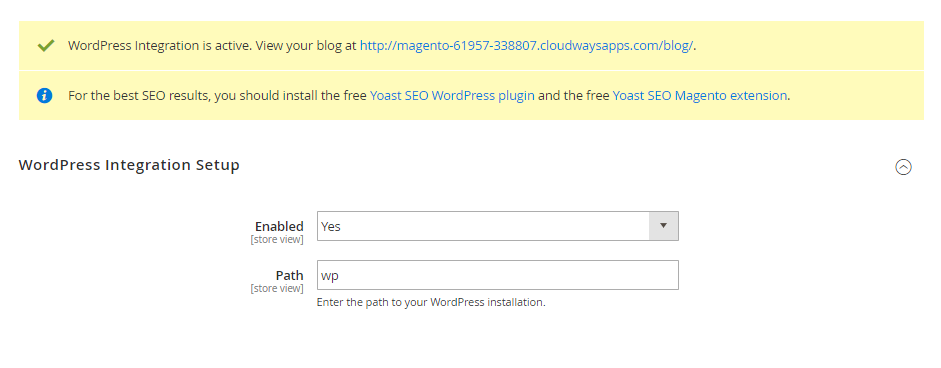Image resolution: width=941 pixels, height=368 pixels.
Task: Click the WordPress Integration Setup heading
Action: pyautogui.click(x=129, y=165)
